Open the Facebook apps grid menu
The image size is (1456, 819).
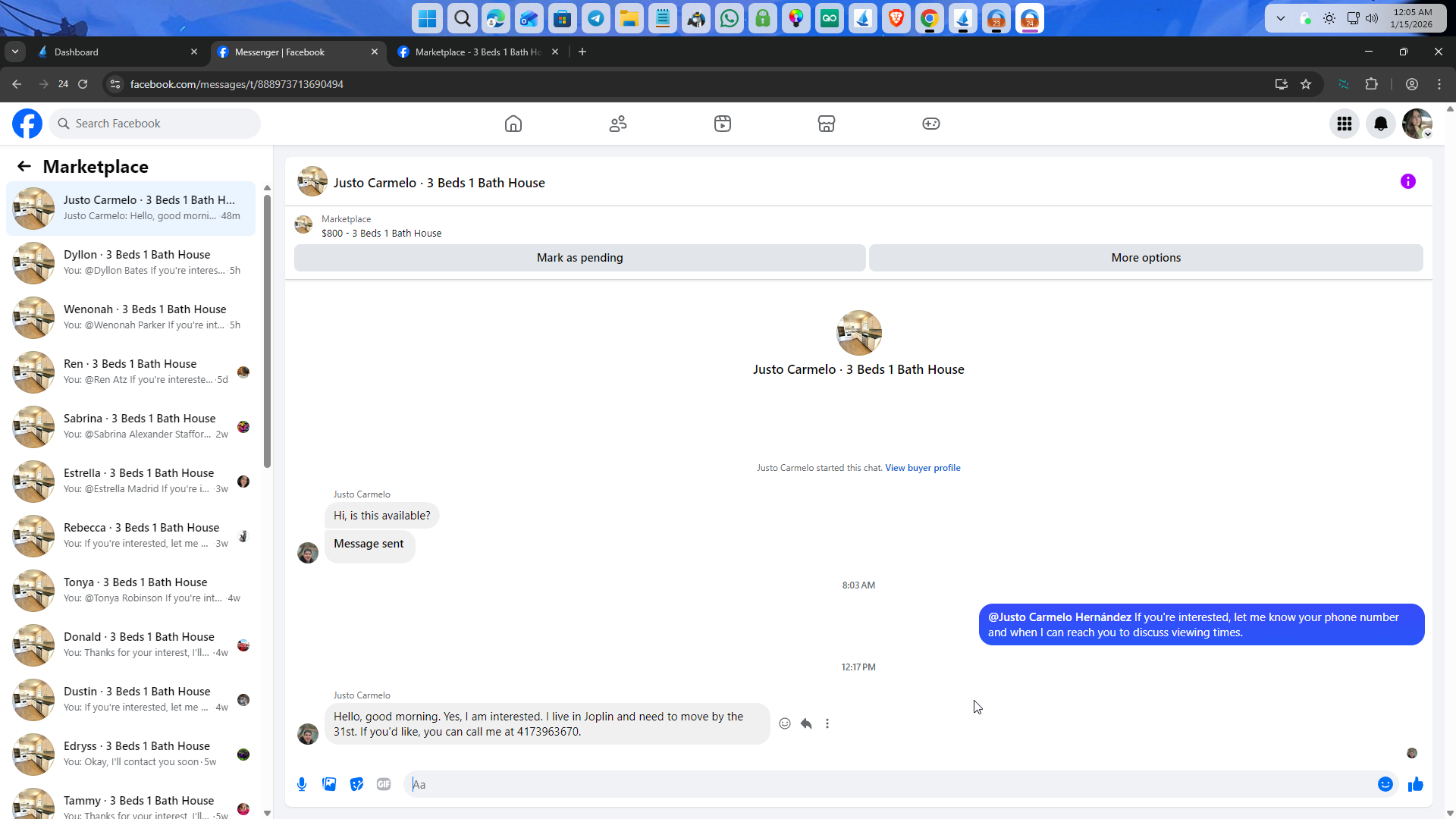click(x=1344, y=124)
